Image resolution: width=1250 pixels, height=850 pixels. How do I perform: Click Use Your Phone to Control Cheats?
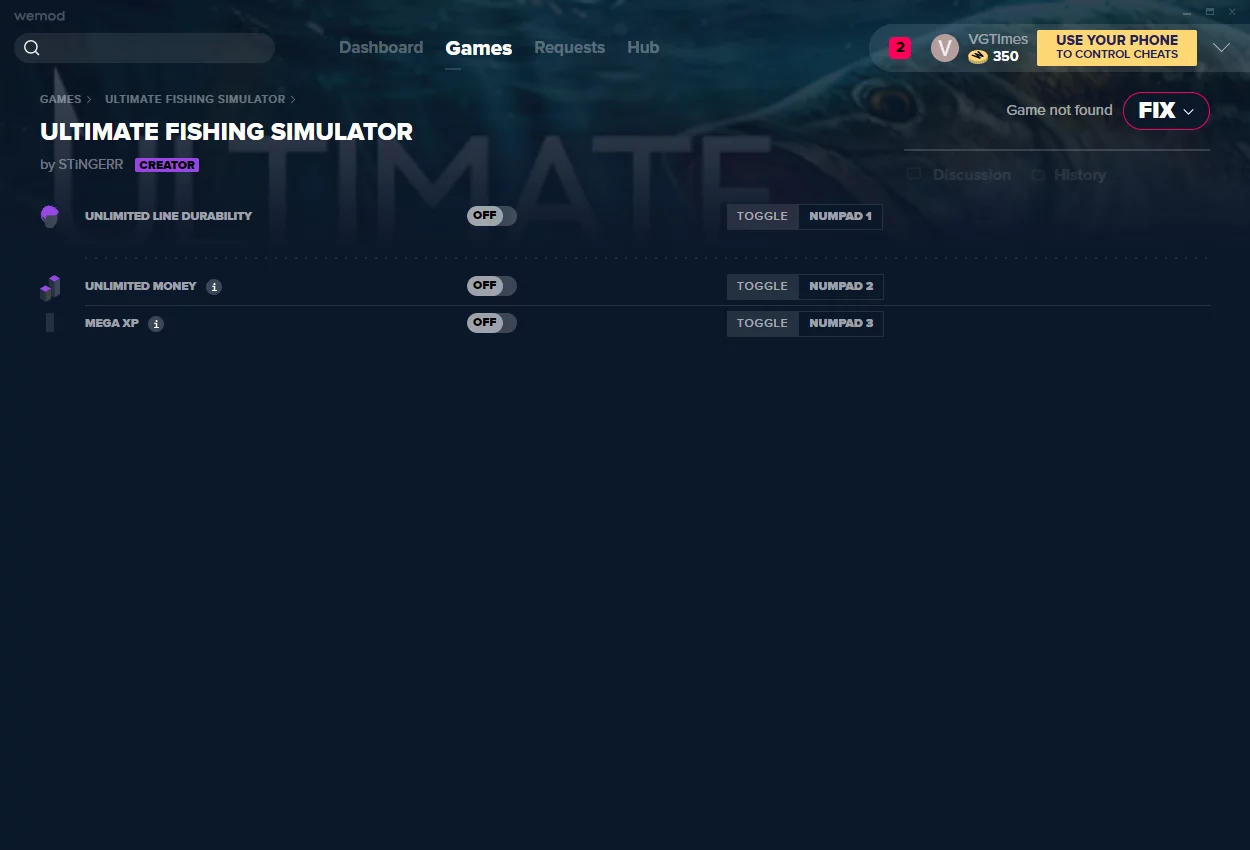[x=1117, y=48]
